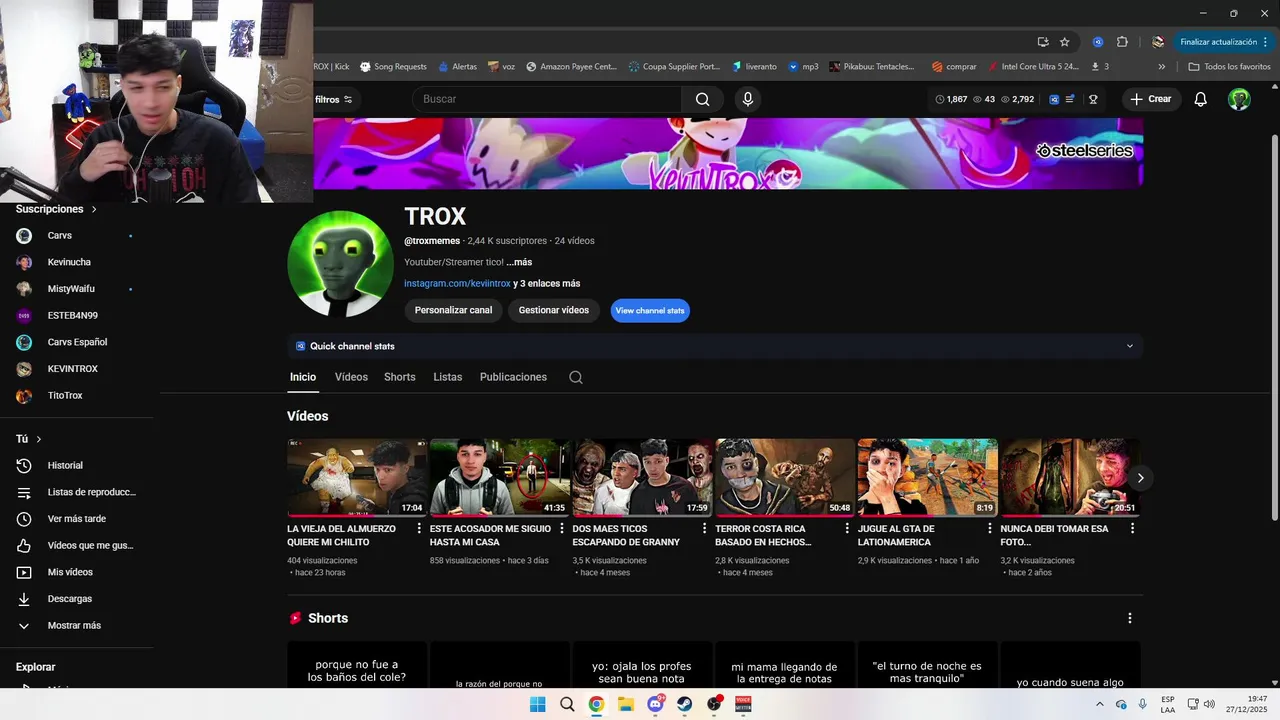This screenshot has width=1280, height=720.
Task: Open Steam from the taskbar
Action: coord(684,704)
